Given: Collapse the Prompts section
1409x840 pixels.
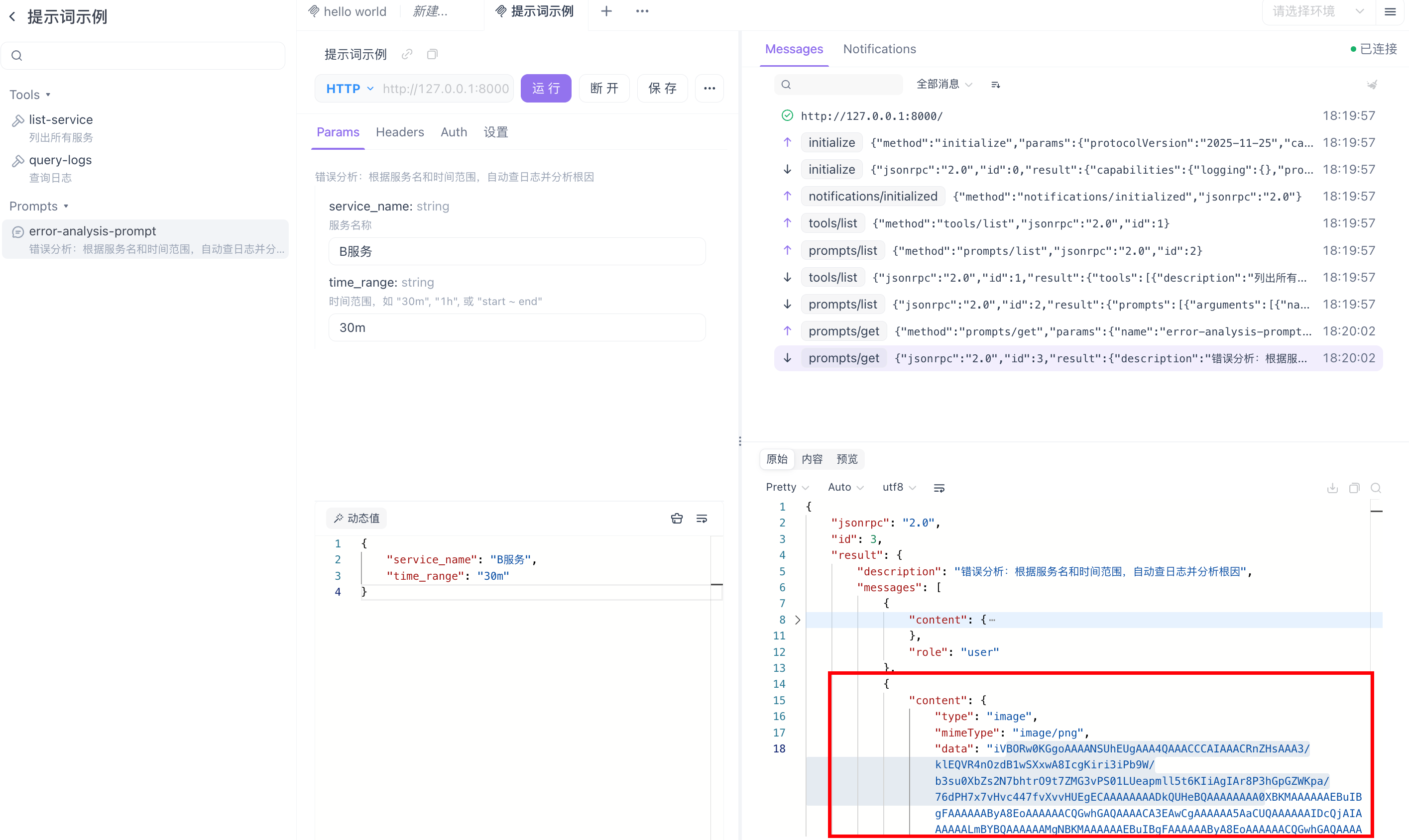Looking at the screenshot, I should (38, 206).
